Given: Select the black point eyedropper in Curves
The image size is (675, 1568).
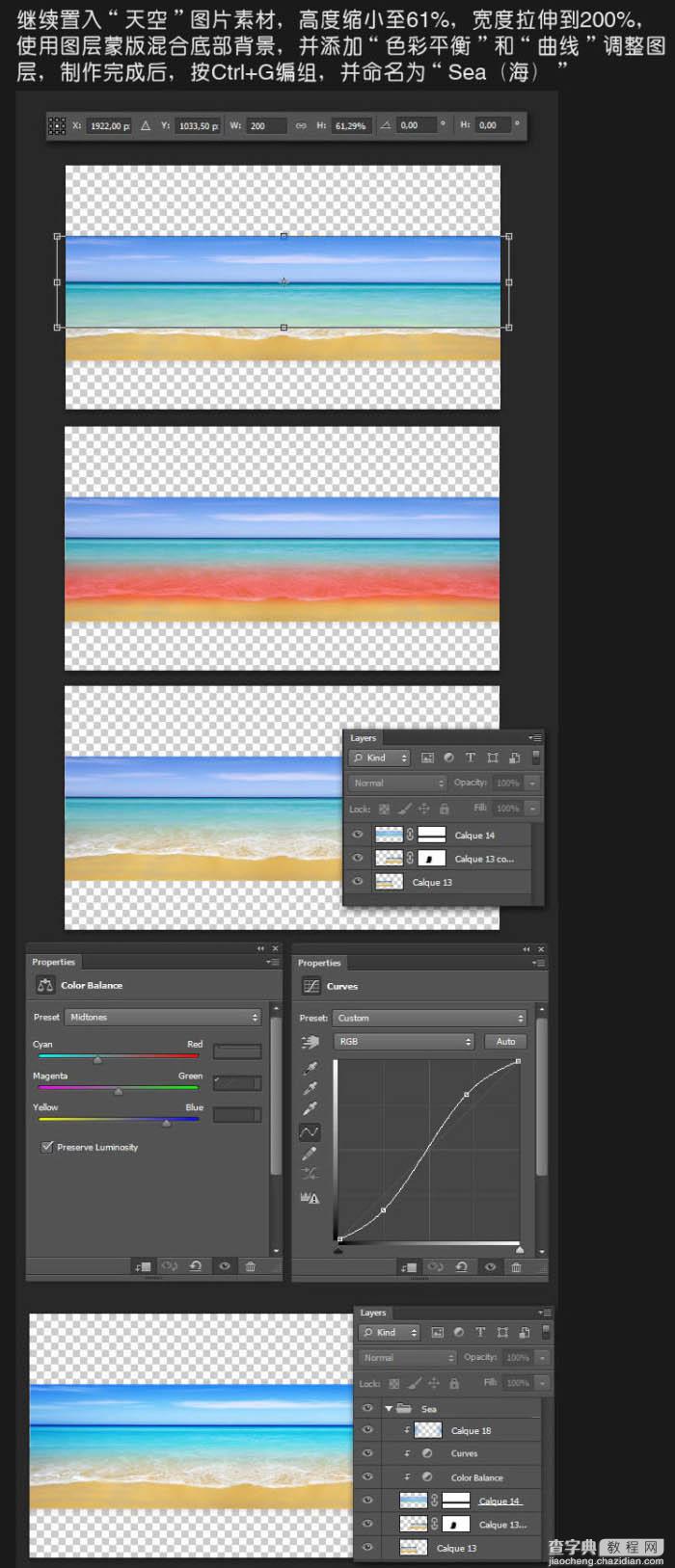Looking at the screenshot, I should point(310,1068).
